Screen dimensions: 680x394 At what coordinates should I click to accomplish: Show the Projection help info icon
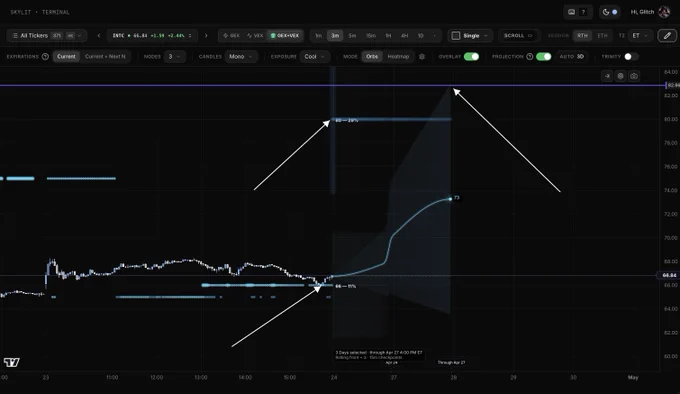coord(530,57)
